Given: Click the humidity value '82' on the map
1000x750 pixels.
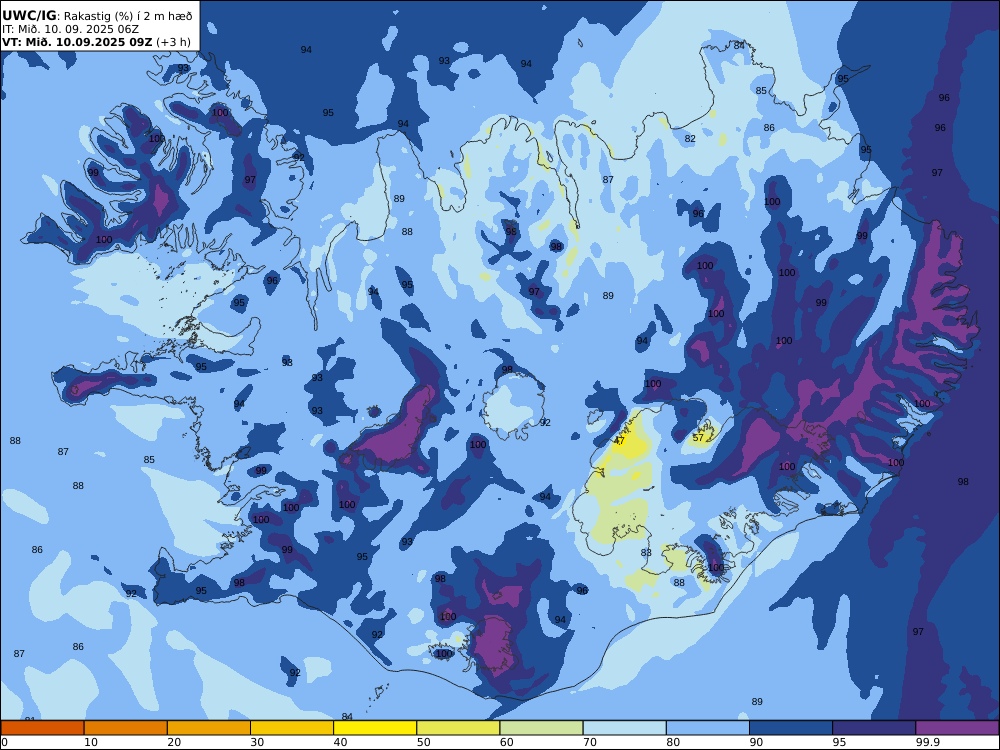Looking at the screenshot, I should [690, 138].
